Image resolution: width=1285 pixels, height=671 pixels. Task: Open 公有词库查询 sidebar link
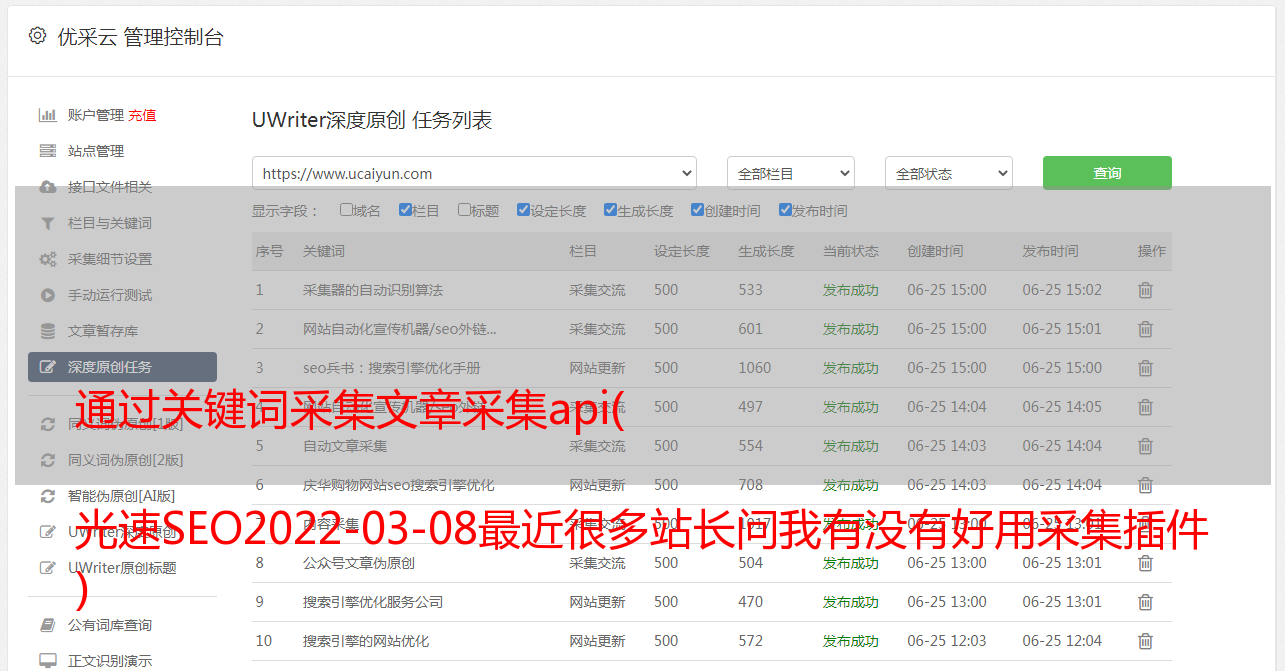click(x=110, y=625)
